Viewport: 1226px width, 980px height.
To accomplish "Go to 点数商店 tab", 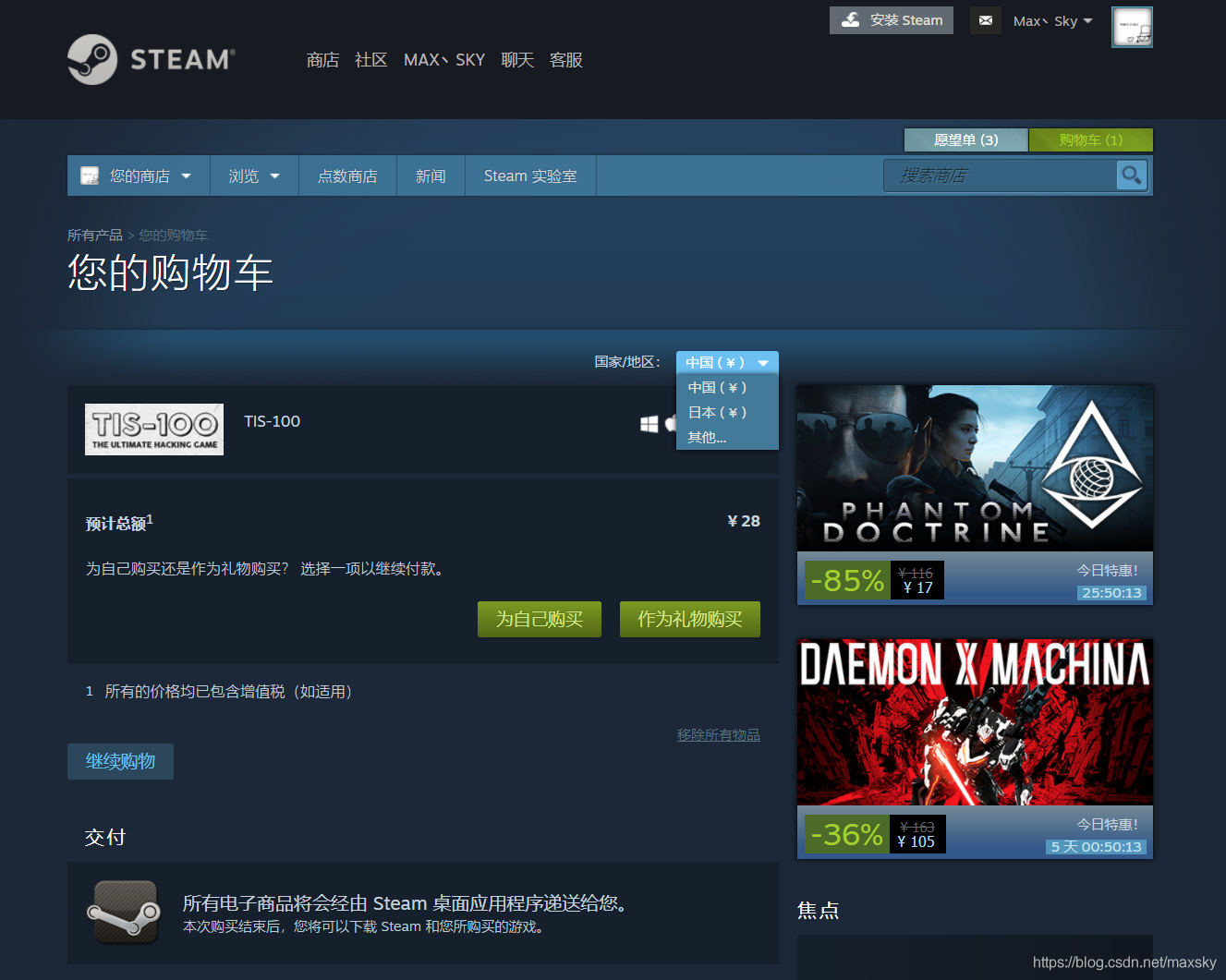I will (347, 175).
